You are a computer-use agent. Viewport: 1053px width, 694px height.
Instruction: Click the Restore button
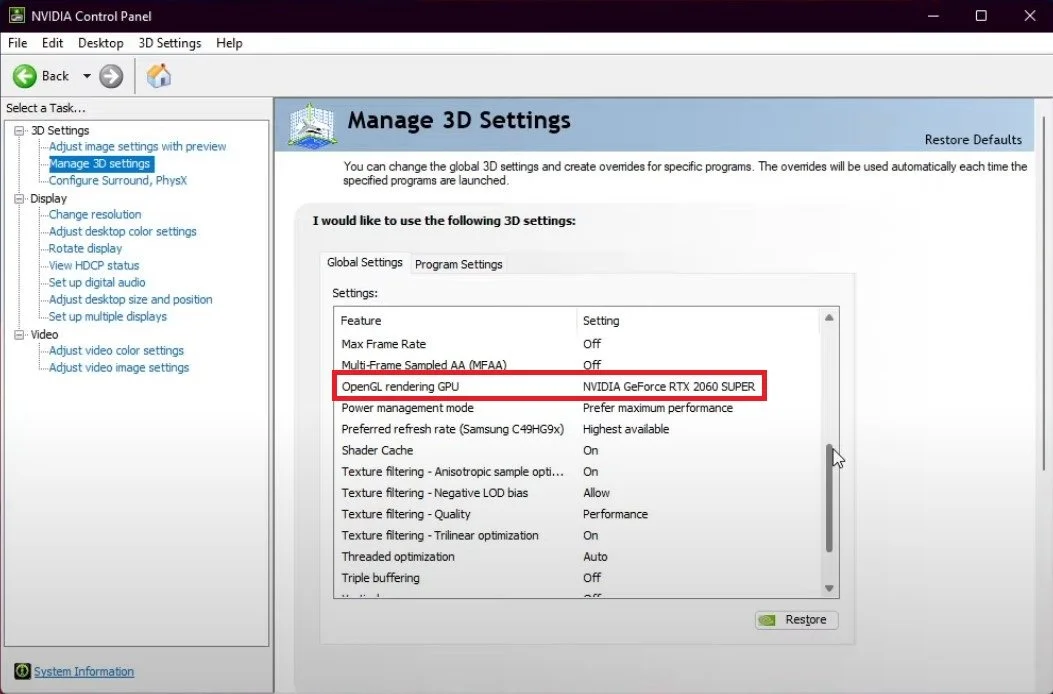coord(796,619)
